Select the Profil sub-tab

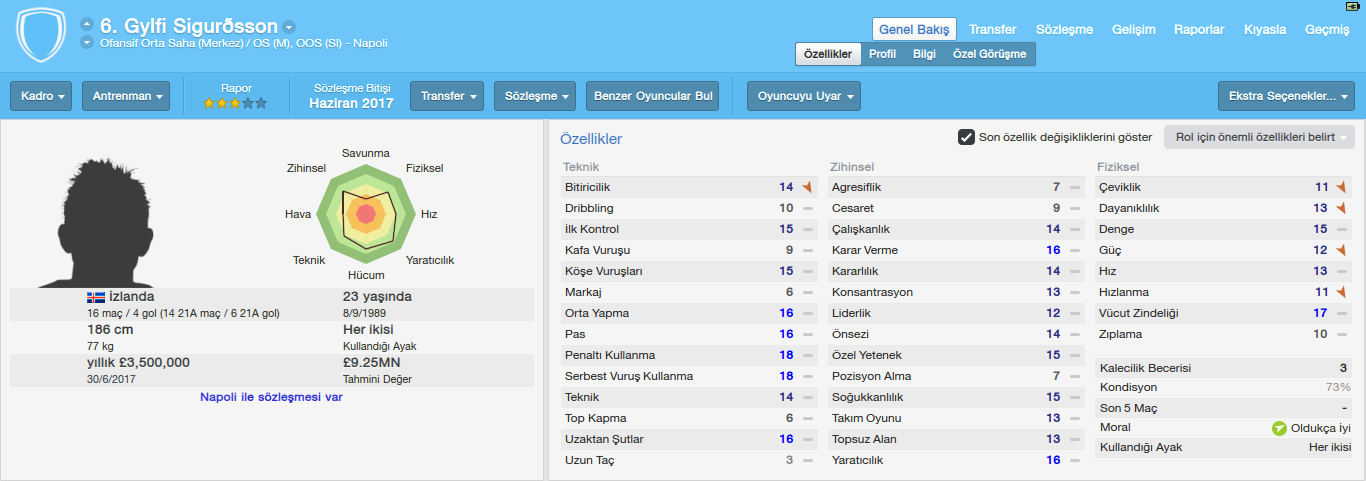[882, 54]
